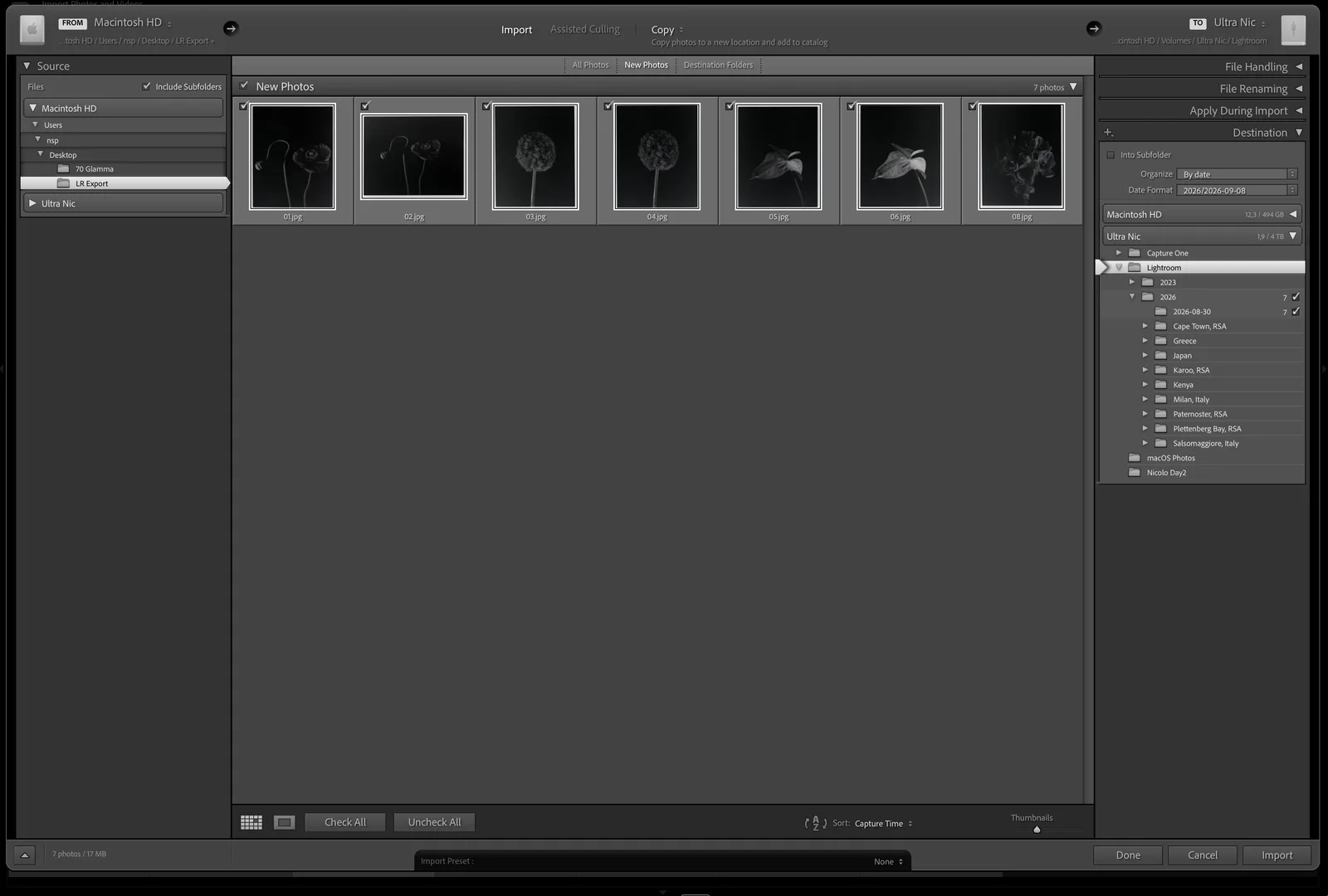Click the sort direction A-Z icon
Image resolution: width=1328 pixels, height=896 pixels.
pos(815,823)
